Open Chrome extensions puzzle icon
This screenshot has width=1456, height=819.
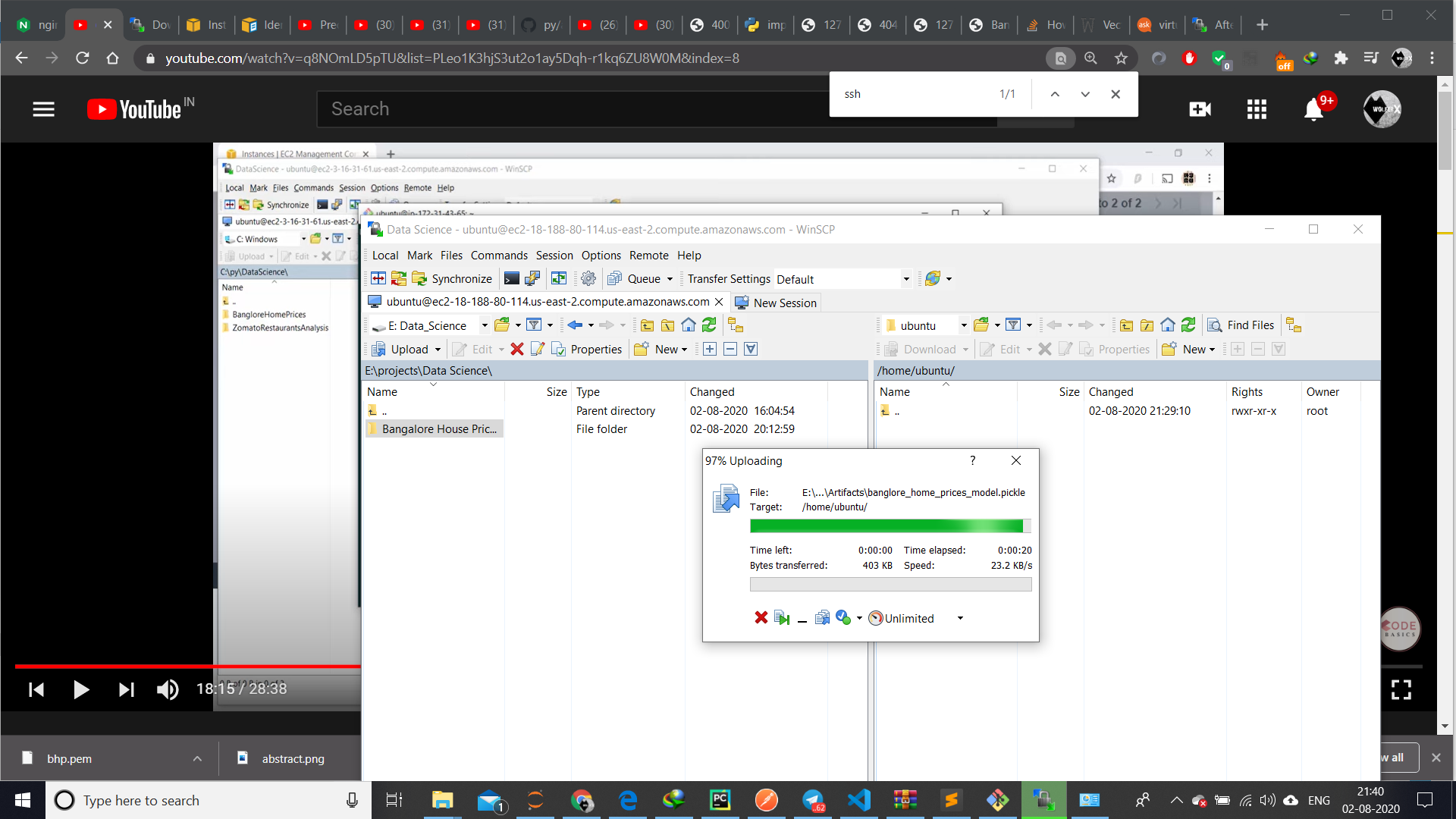coord(1341,58)
